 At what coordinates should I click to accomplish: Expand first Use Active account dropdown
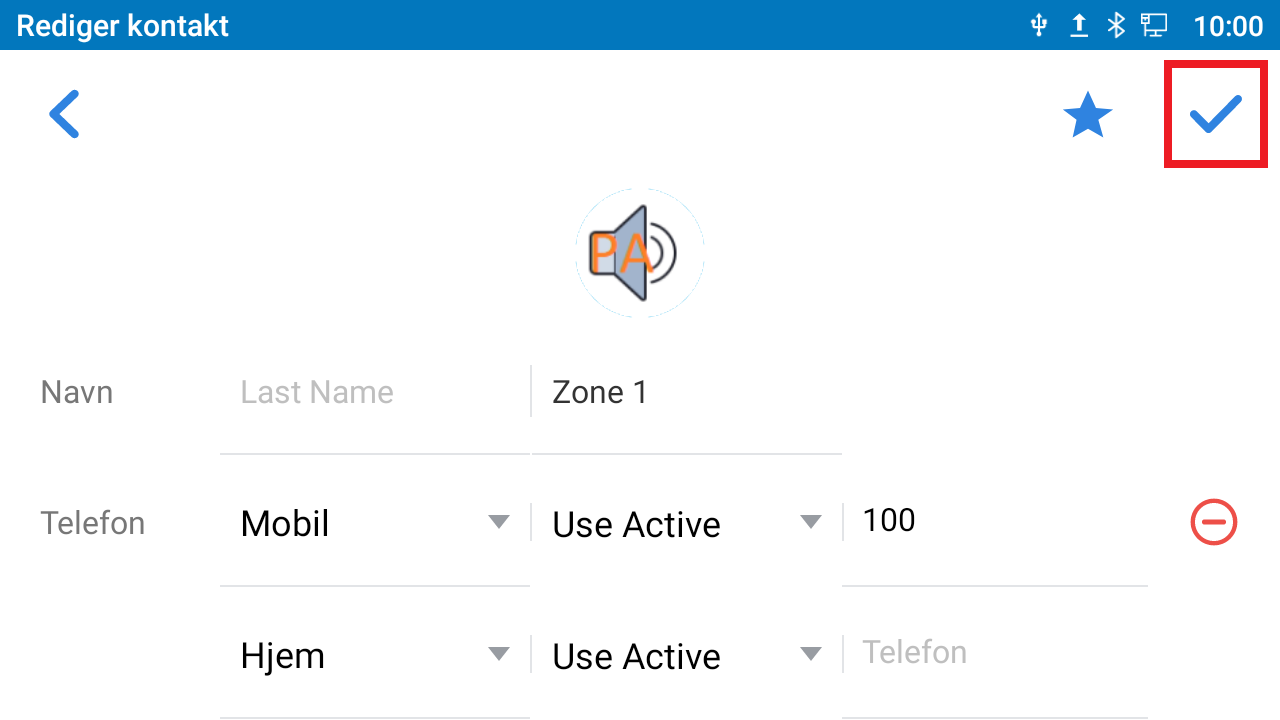coord(686,523)
